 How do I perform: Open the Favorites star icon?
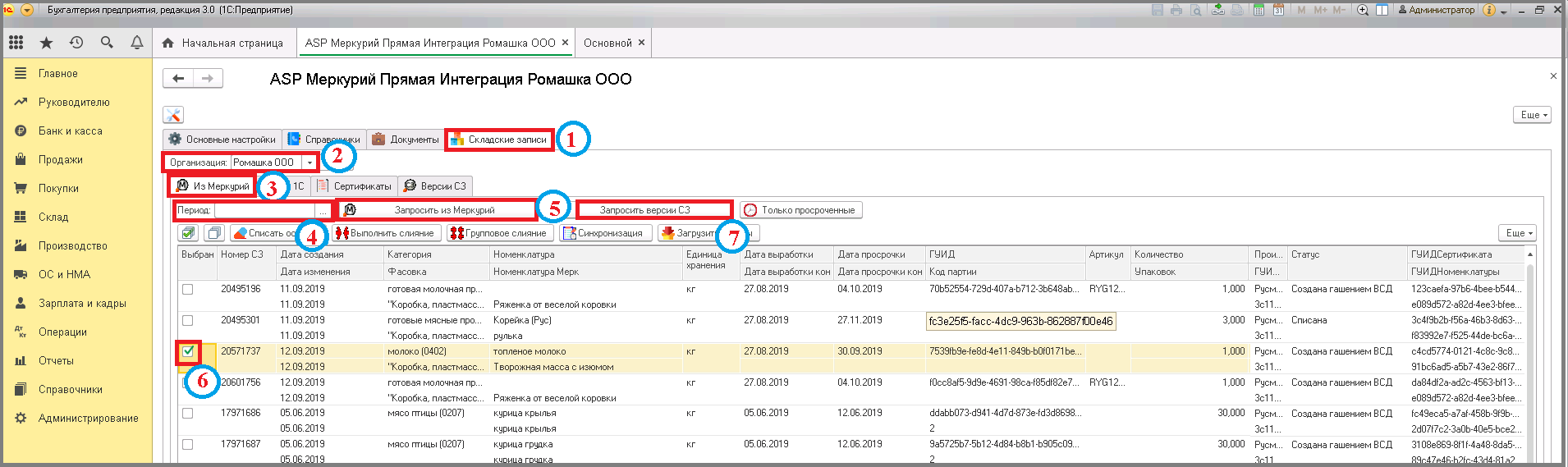pyautogui.click(x=46, y=43)
